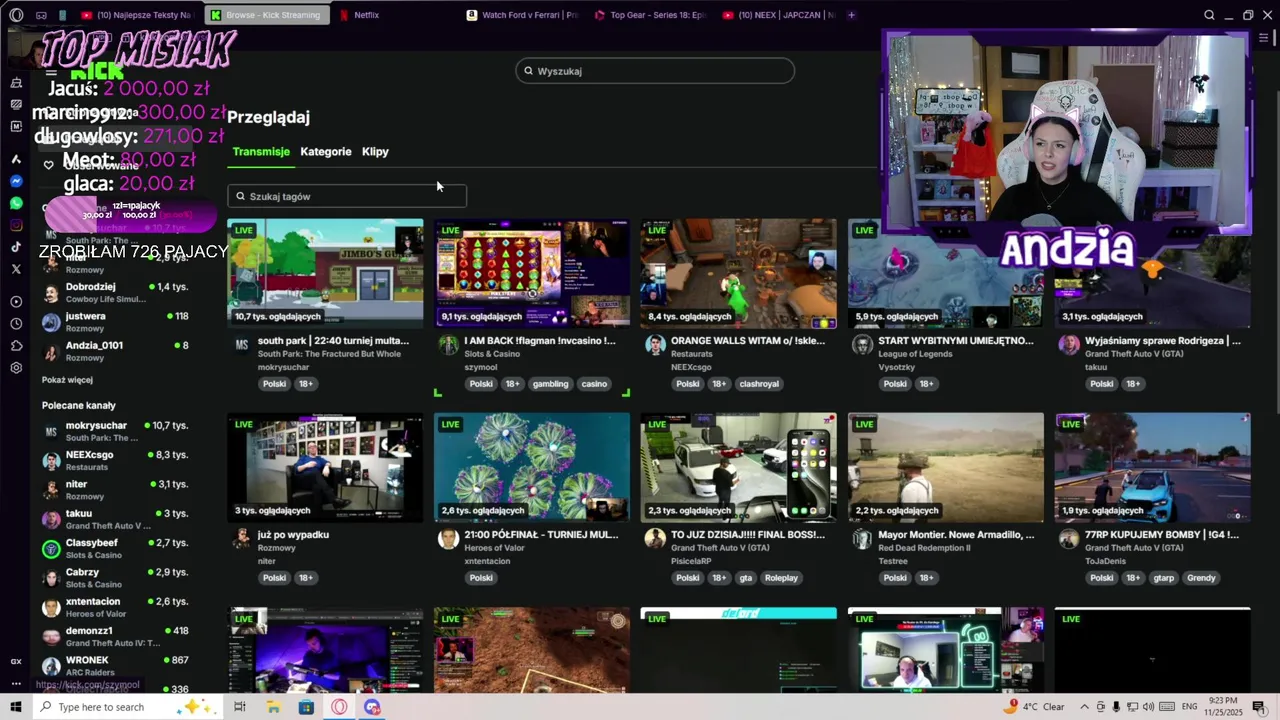Click the Windows taskbar search box
This screenshot has width=1280, height=720.
tap(130, 707)
